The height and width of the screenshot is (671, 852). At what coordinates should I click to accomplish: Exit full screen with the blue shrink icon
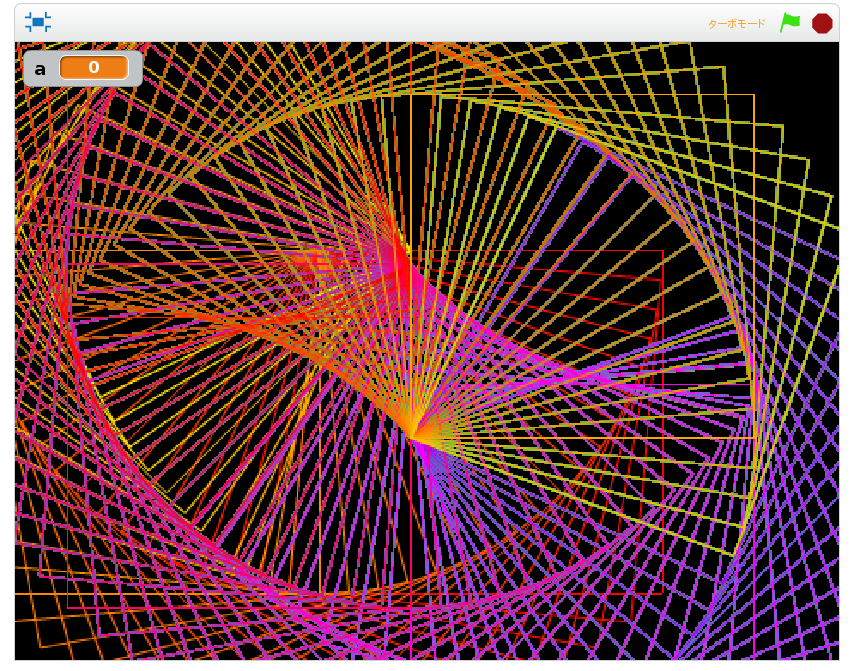click(38, 22)
